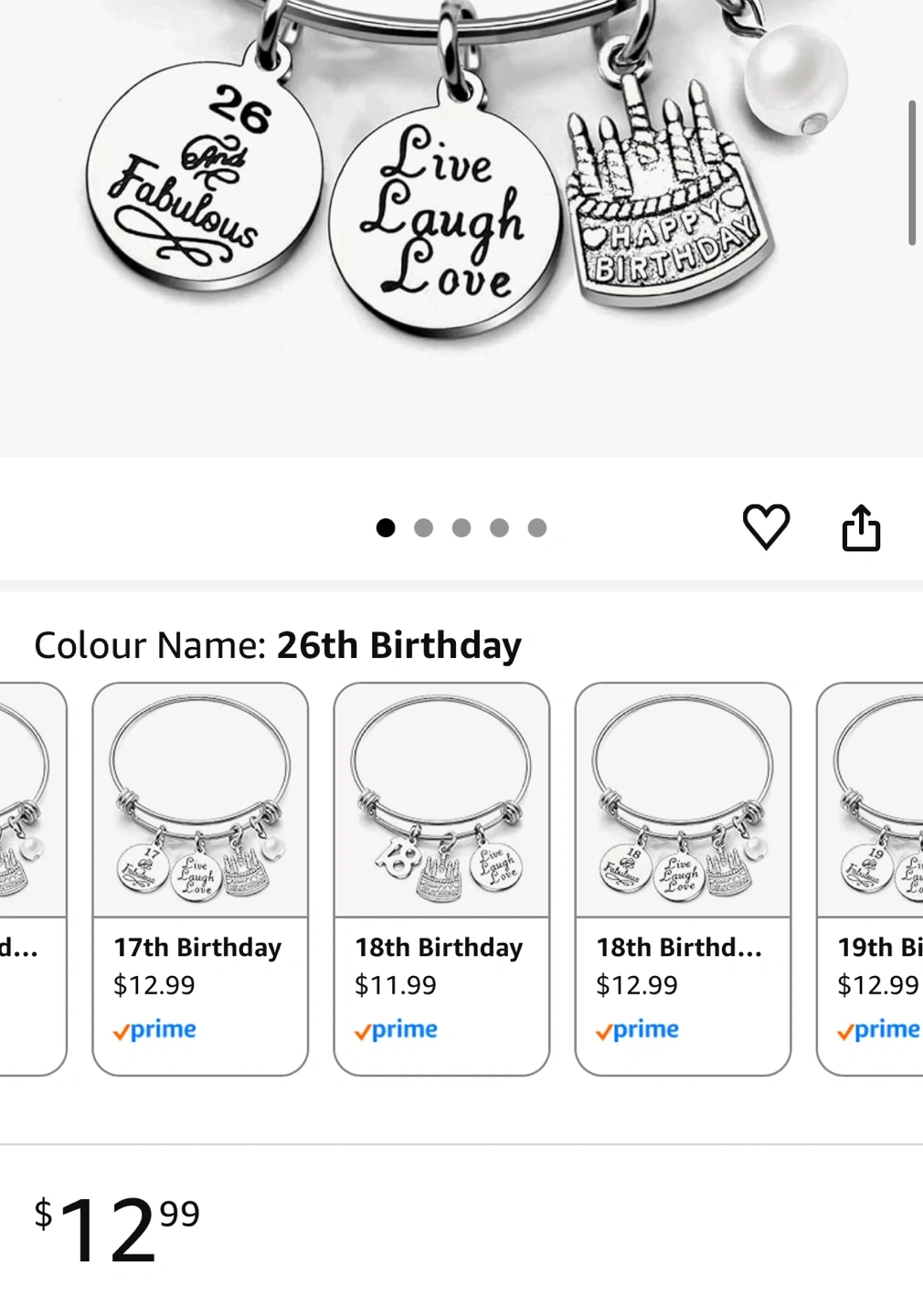
Task: Jump to second image dot indicator
Action: pyautogui.click(x=423, y=528)
